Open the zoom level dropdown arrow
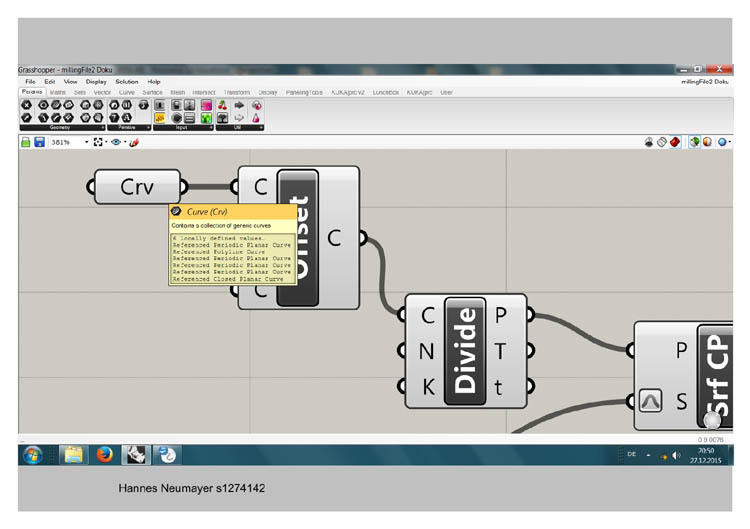 tap(87, 142)
